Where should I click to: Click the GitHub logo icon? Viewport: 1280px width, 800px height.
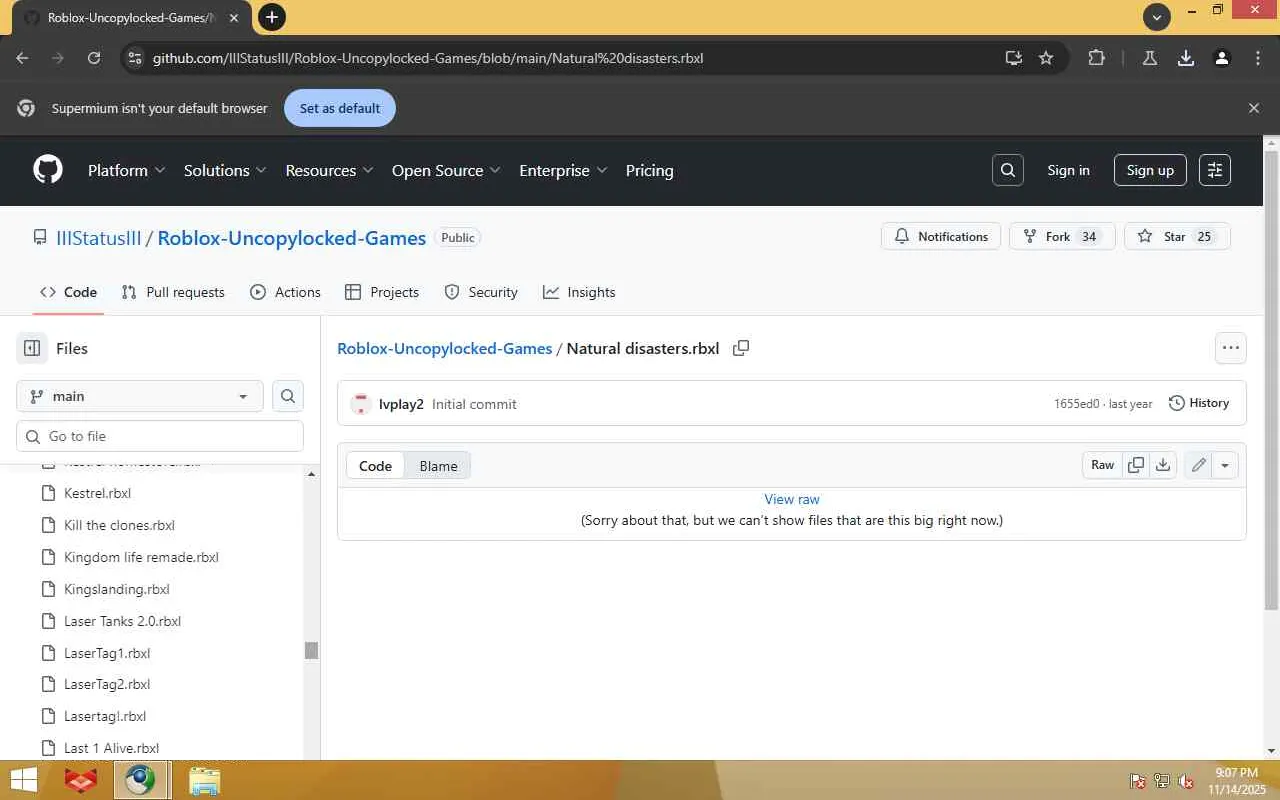click(48, 170)
